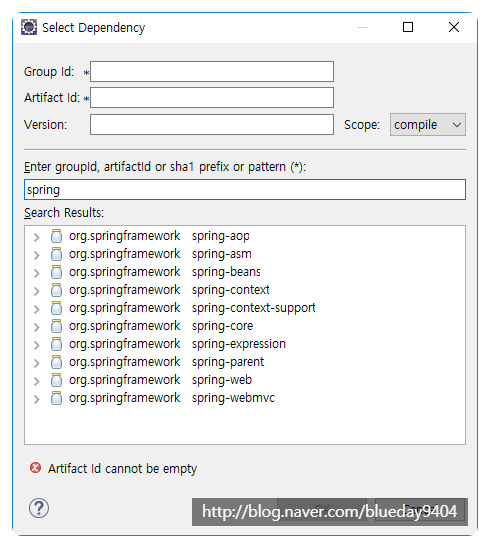Click the jar icon beside spring-context
Image resolution: width=490 pixels, height=548 pixels.
pyautogui.click(x=56, y=290)
